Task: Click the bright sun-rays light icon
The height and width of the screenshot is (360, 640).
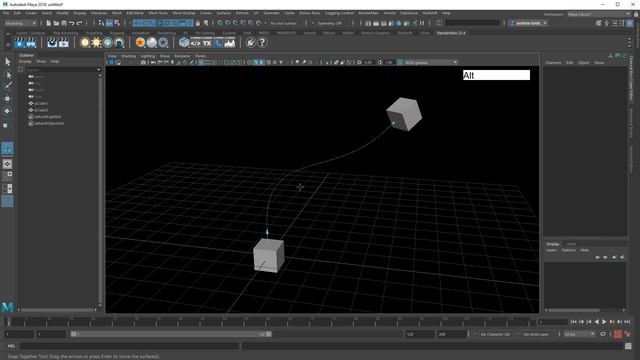Action: tap(96, 42)
